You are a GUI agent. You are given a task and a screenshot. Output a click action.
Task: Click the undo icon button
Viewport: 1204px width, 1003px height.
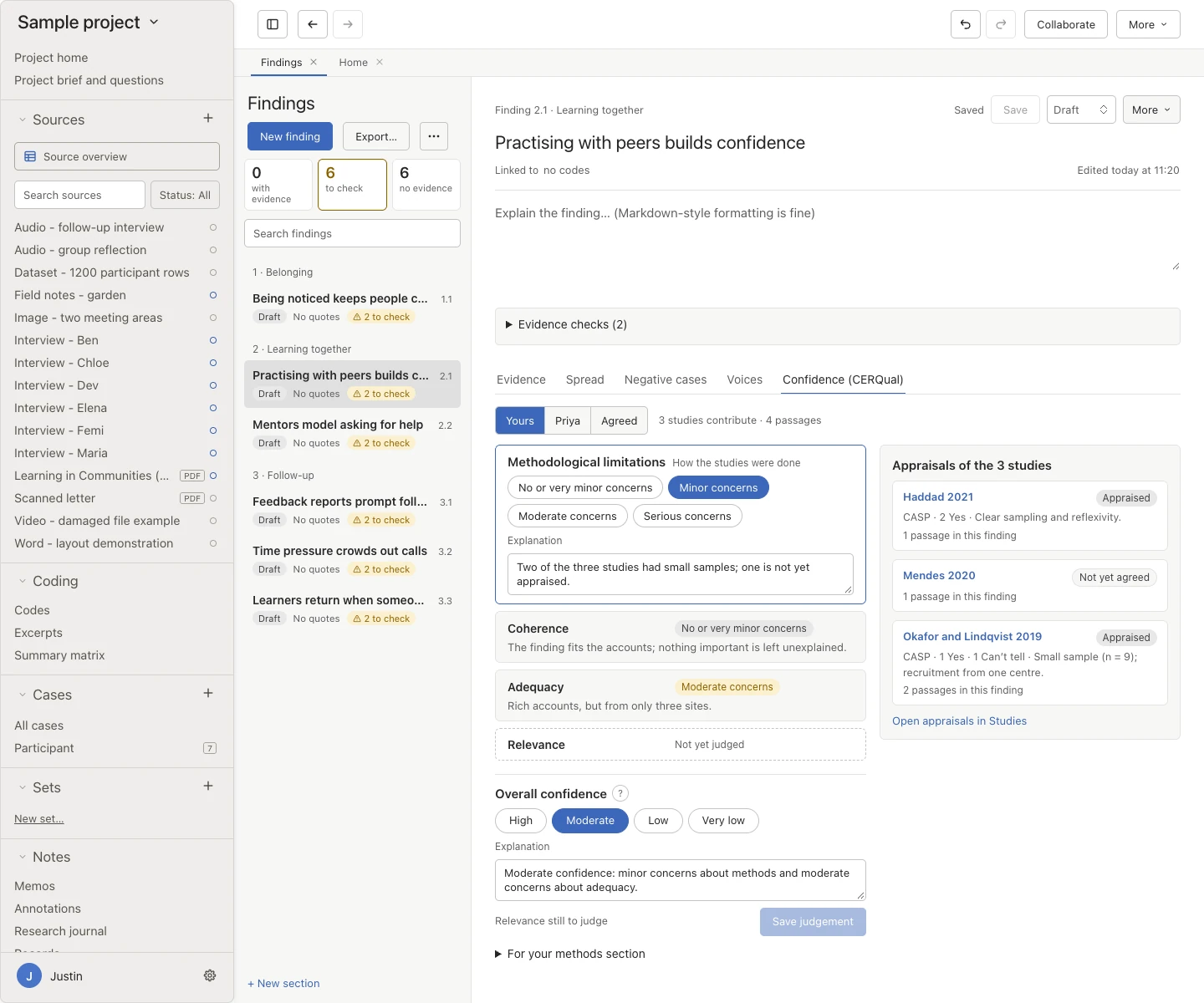click(966, 24)
